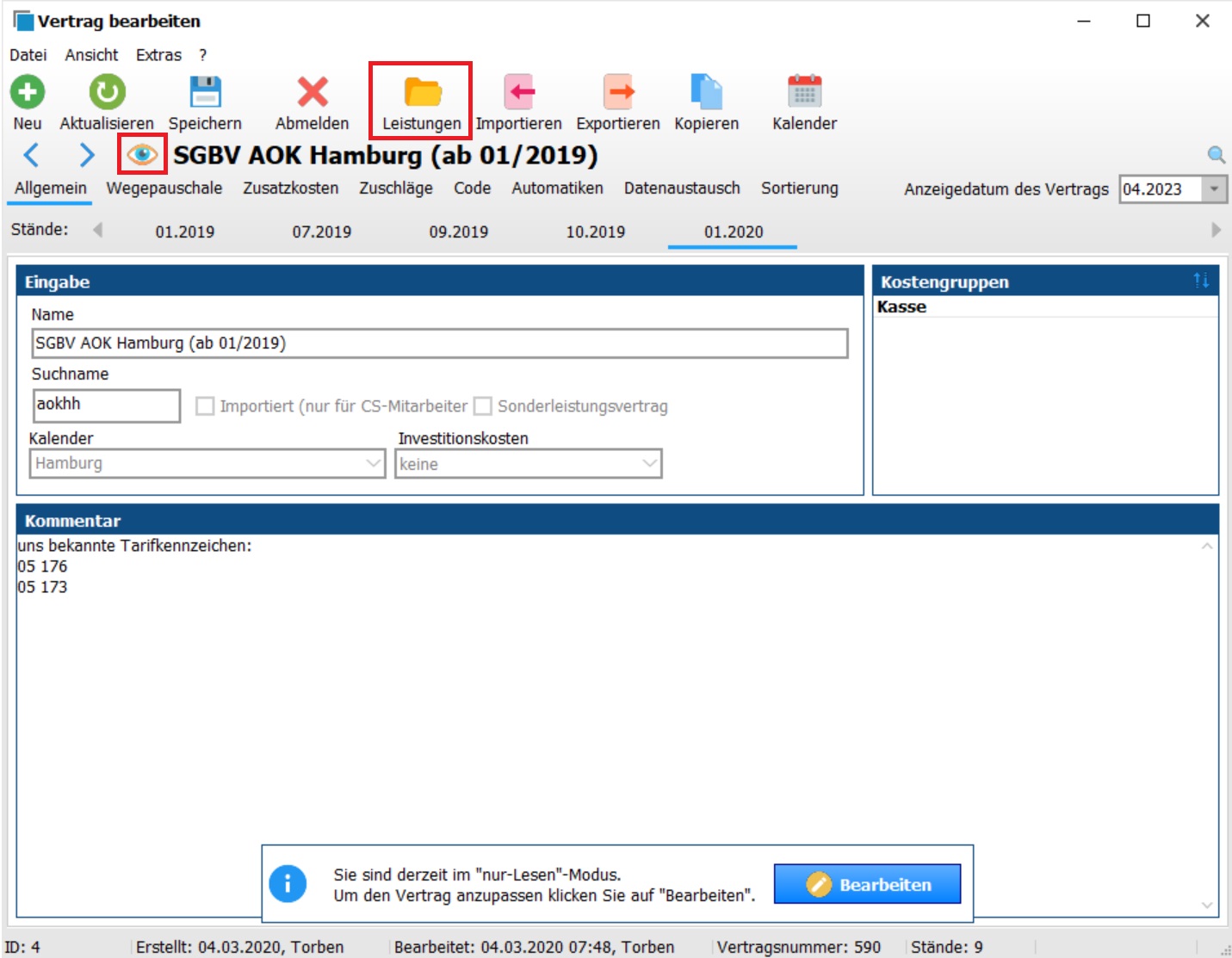
Task: Save the contract with the Speichern icon
Action: click(x=205, y=91)
